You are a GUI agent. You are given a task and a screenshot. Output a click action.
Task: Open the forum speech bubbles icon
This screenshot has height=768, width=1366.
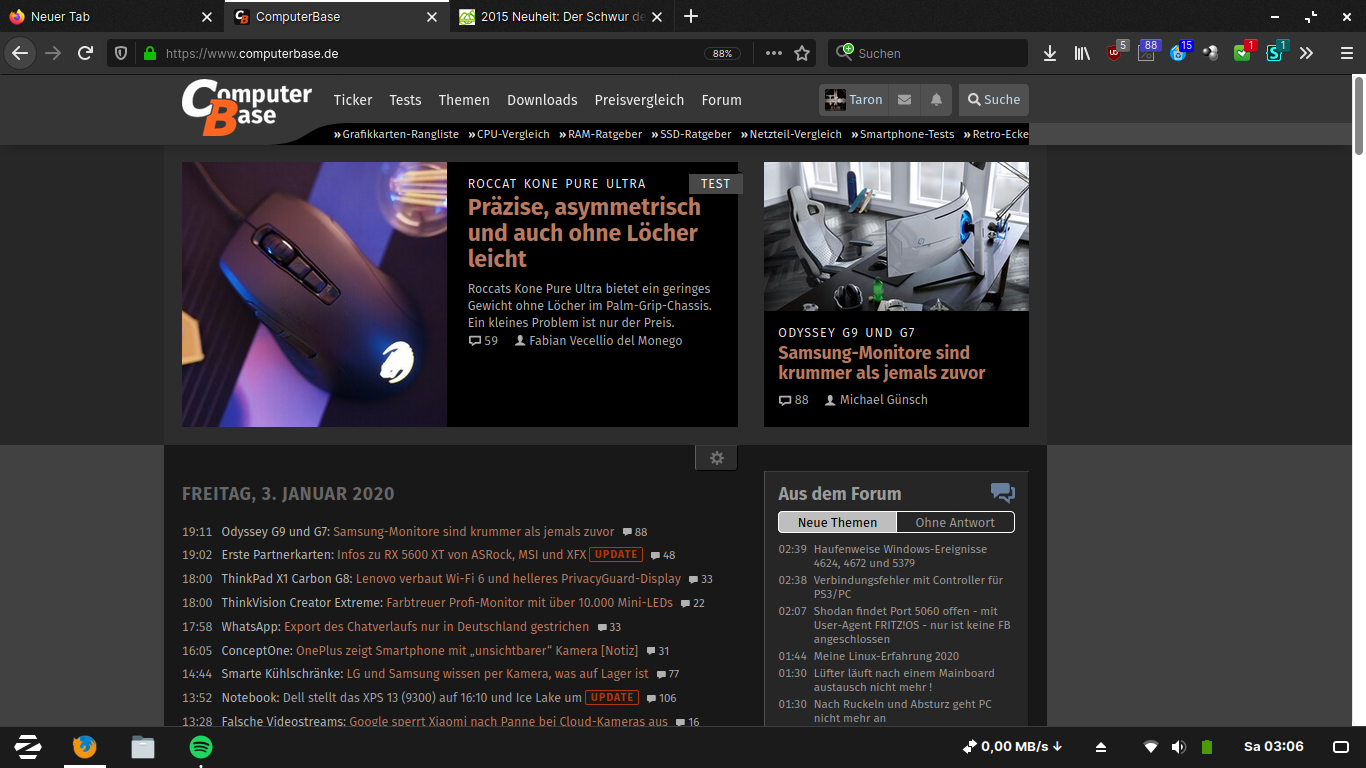(x=1002, y=492)
